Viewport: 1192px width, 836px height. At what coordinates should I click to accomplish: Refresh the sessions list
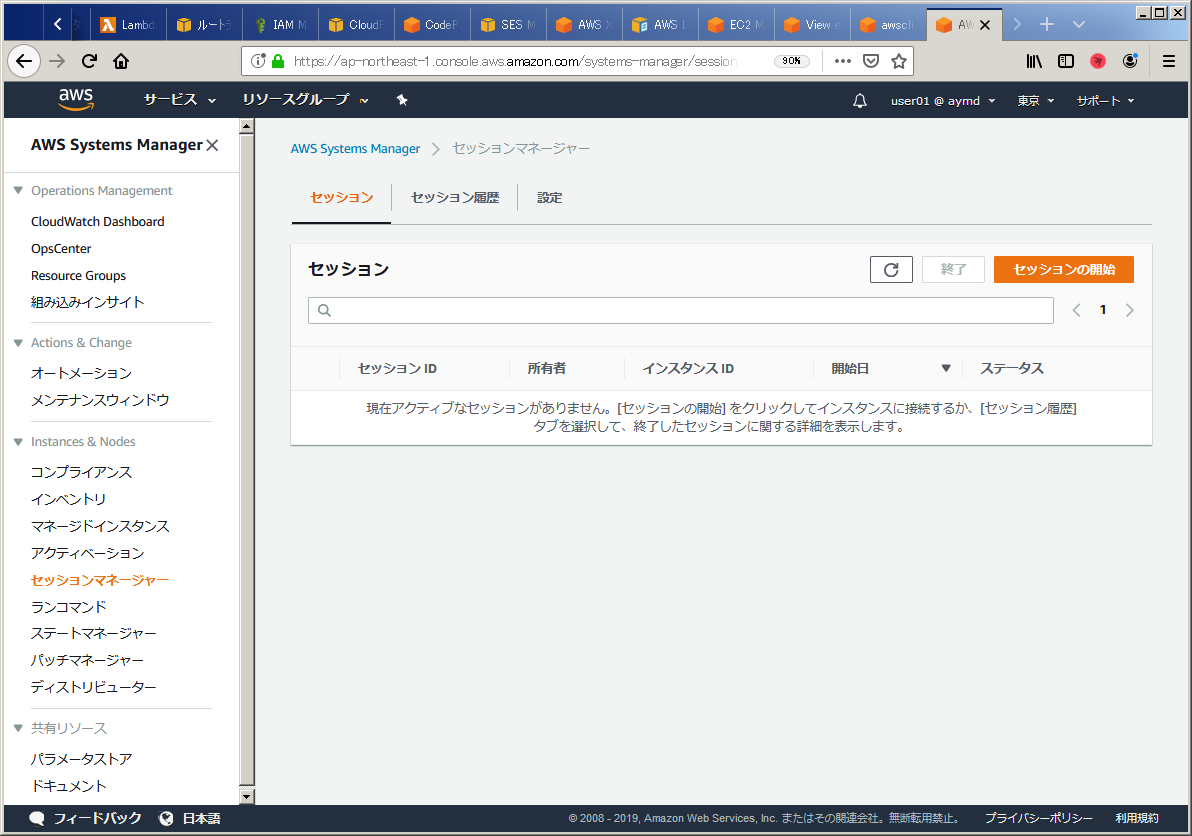[x=891, y=270]
